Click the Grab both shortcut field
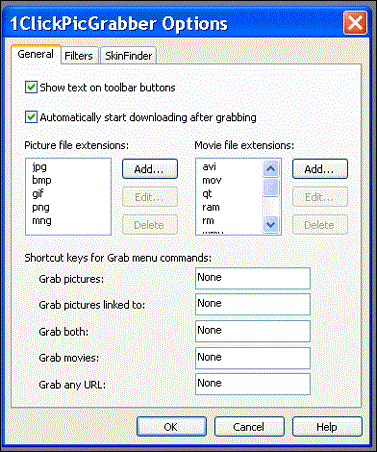The image size is (377, 452). (x=253, y=331)
